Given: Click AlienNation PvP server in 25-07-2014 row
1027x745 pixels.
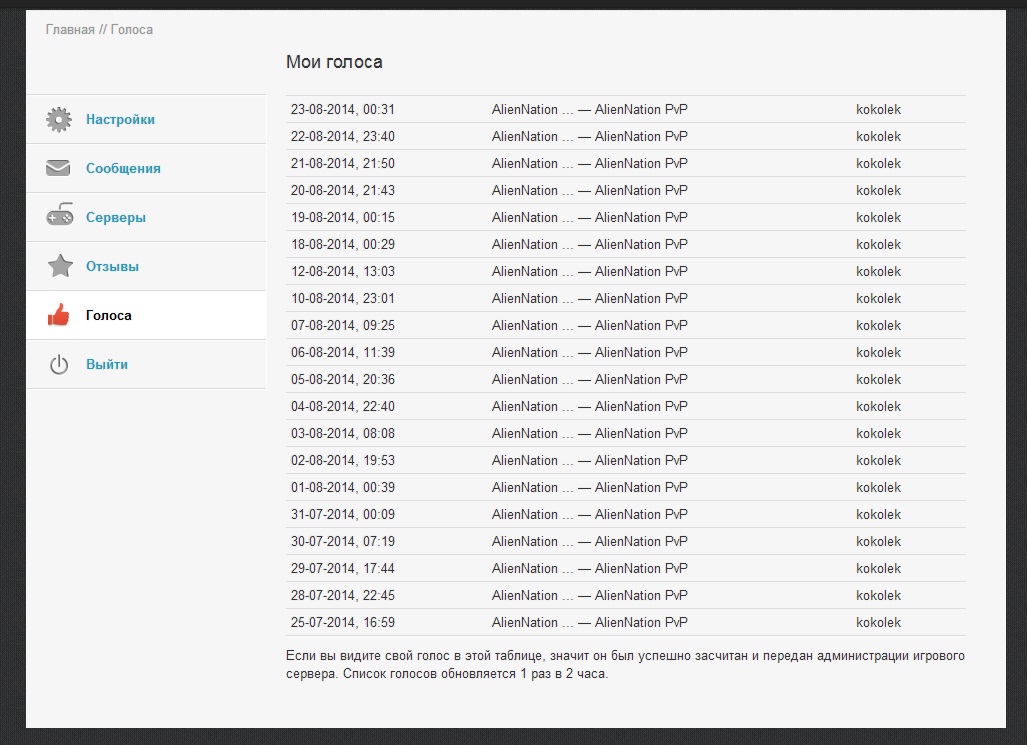Looking at the screenshot, I should (589, 622).
